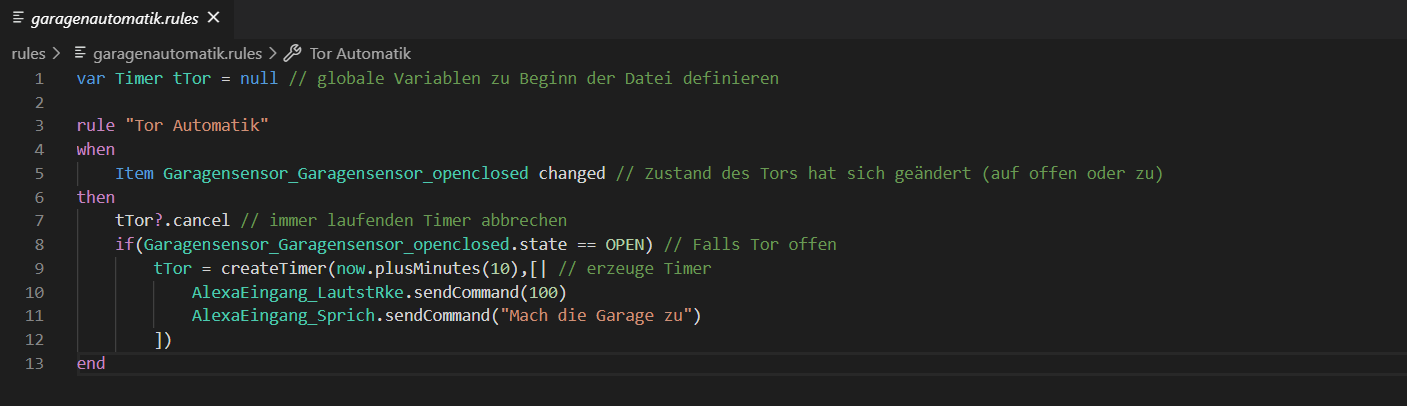Open the rules breadcrumb folder
The height and width of the screenshot is (406, 1407).
(28, 53)
